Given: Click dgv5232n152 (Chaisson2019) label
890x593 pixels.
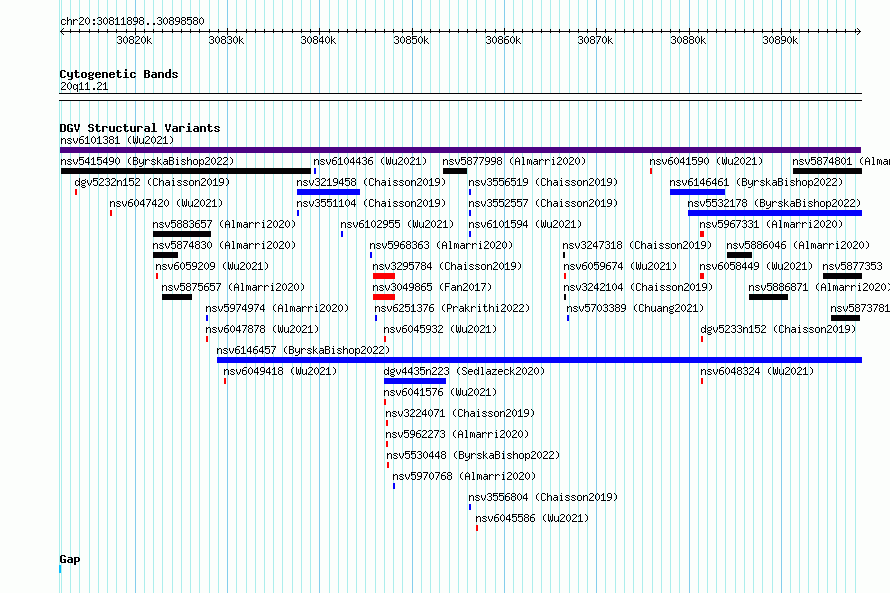Looking at the screenshot, I should [x=152, y=182].
